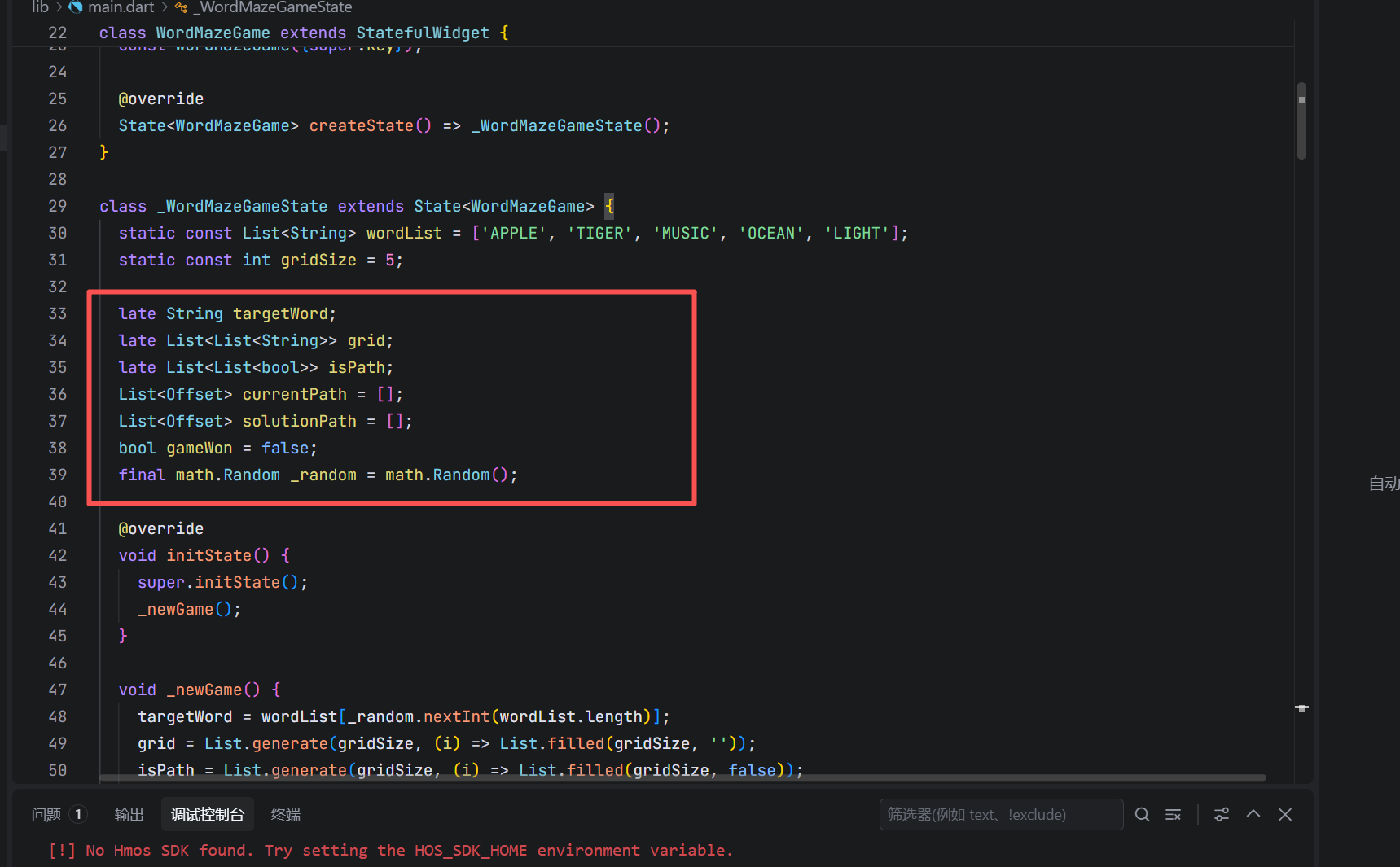1400x867 pixels.
Task: Click the search magnifier icon in panel
Action: [x=1143, y=814]
